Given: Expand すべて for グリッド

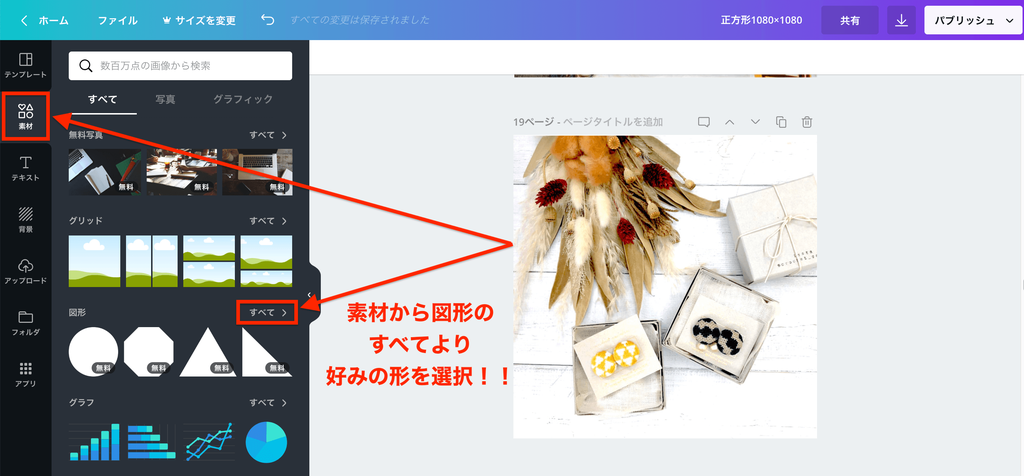Looking at the screenshot, I should tap(268, 221).
